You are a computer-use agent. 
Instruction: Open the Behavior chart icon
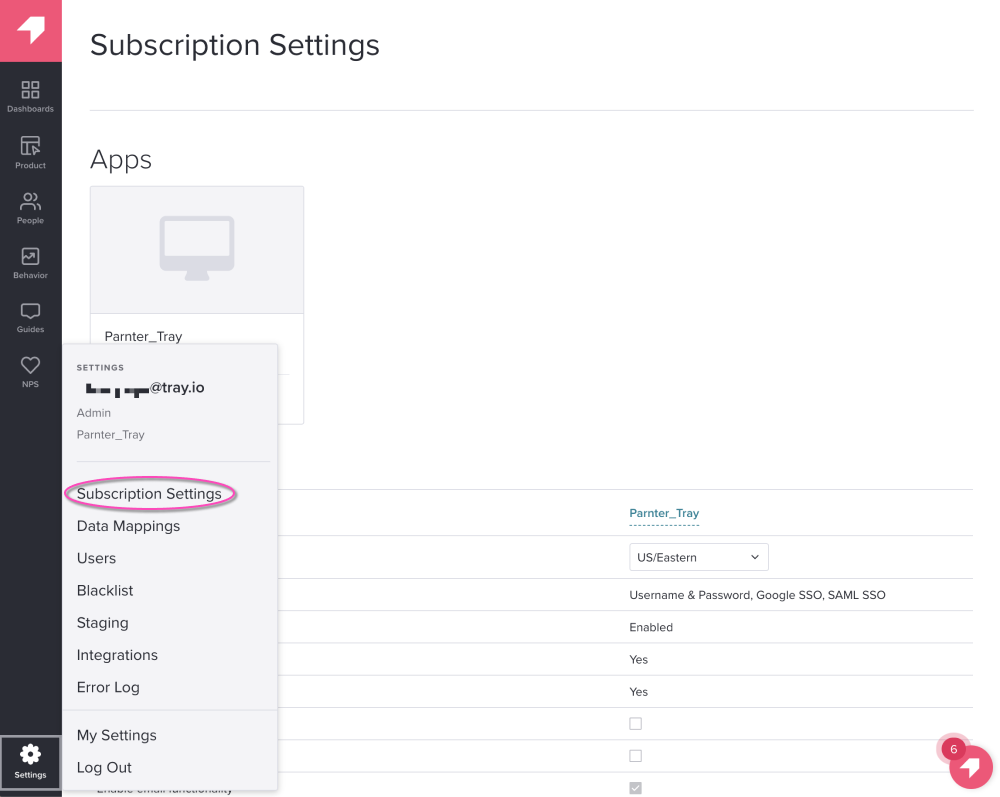click(31, 262)
